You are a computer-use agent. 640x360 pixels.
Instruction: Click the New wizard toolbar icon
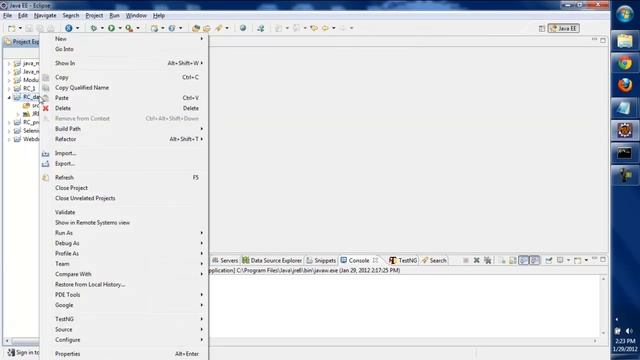tap(12, 28)
